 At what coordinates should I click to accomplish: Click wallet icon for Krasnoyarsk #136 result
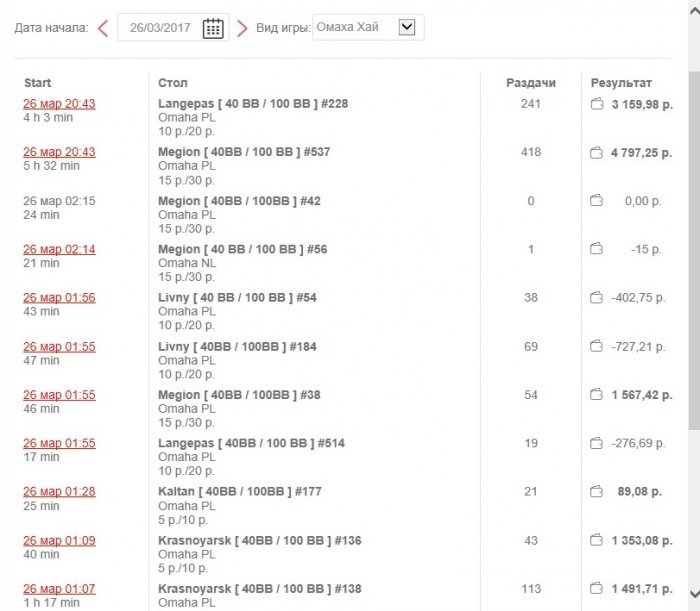coord(597,540)
